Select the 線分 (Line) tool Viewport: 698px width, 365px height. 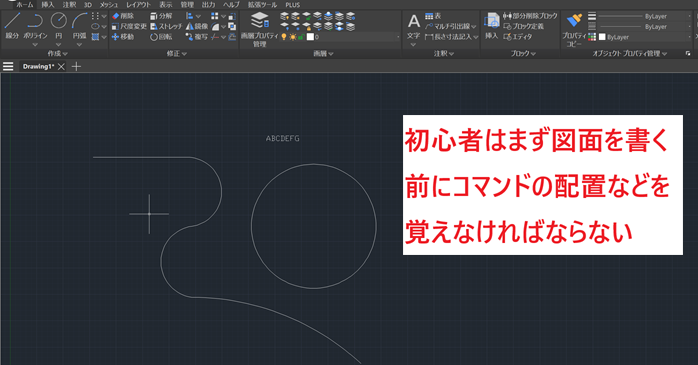coord(12,25)
